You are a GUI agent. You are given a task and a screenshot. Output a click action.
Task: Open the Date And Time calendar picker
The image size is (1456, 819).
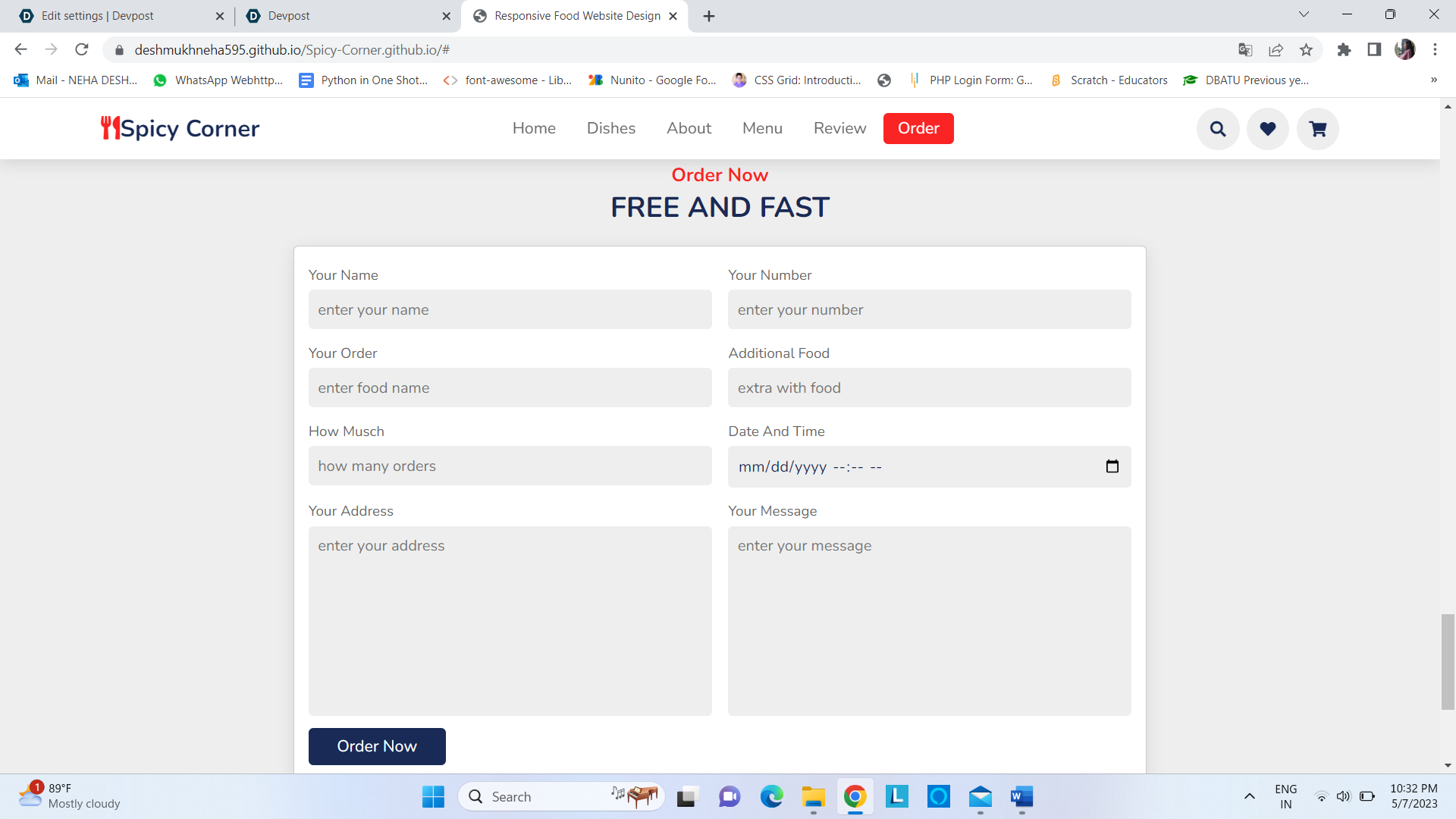click(1112, 466)
